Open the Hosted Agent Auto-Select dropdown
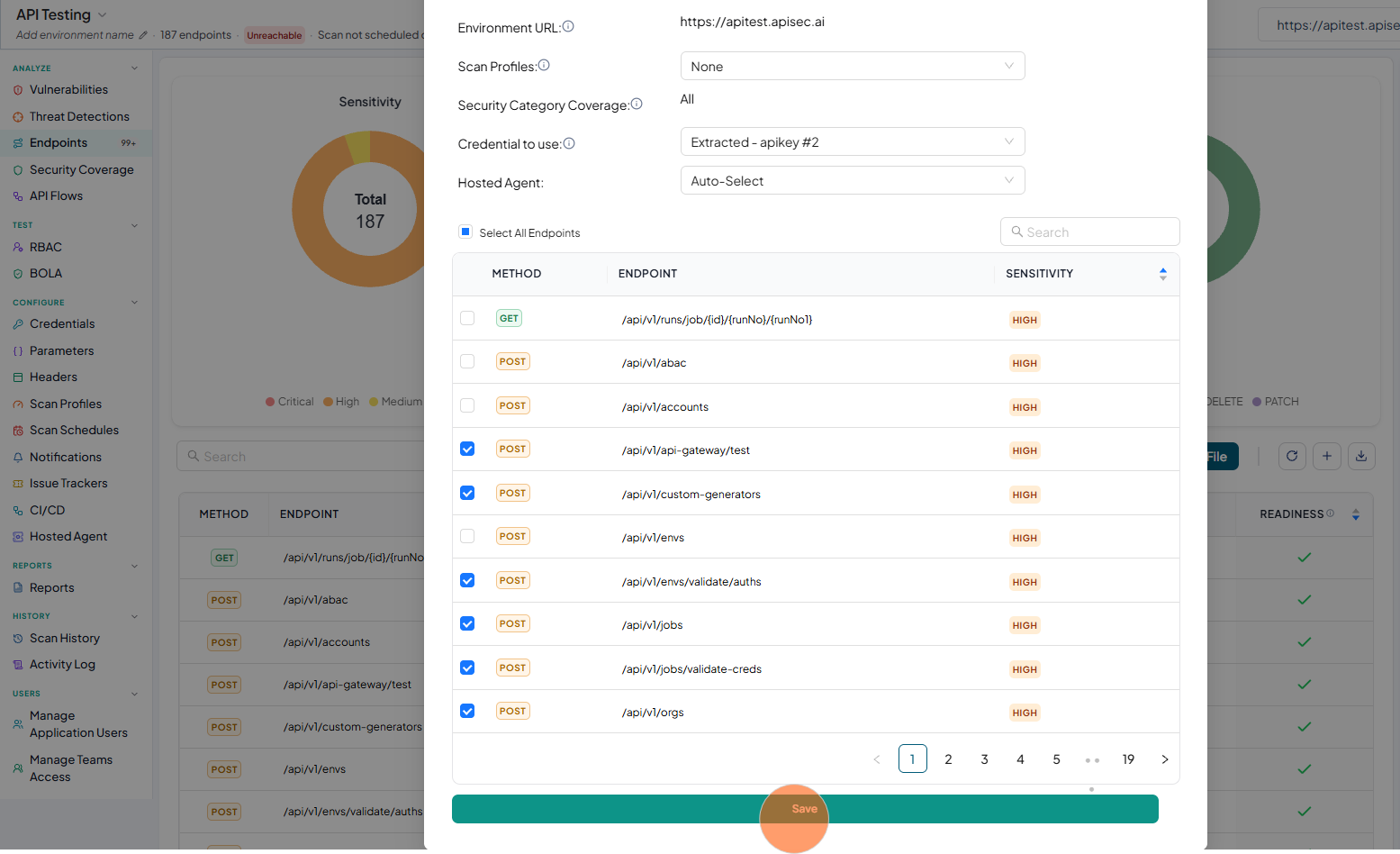The height and width of the screenshot is (854, 1400). point(853,180)
